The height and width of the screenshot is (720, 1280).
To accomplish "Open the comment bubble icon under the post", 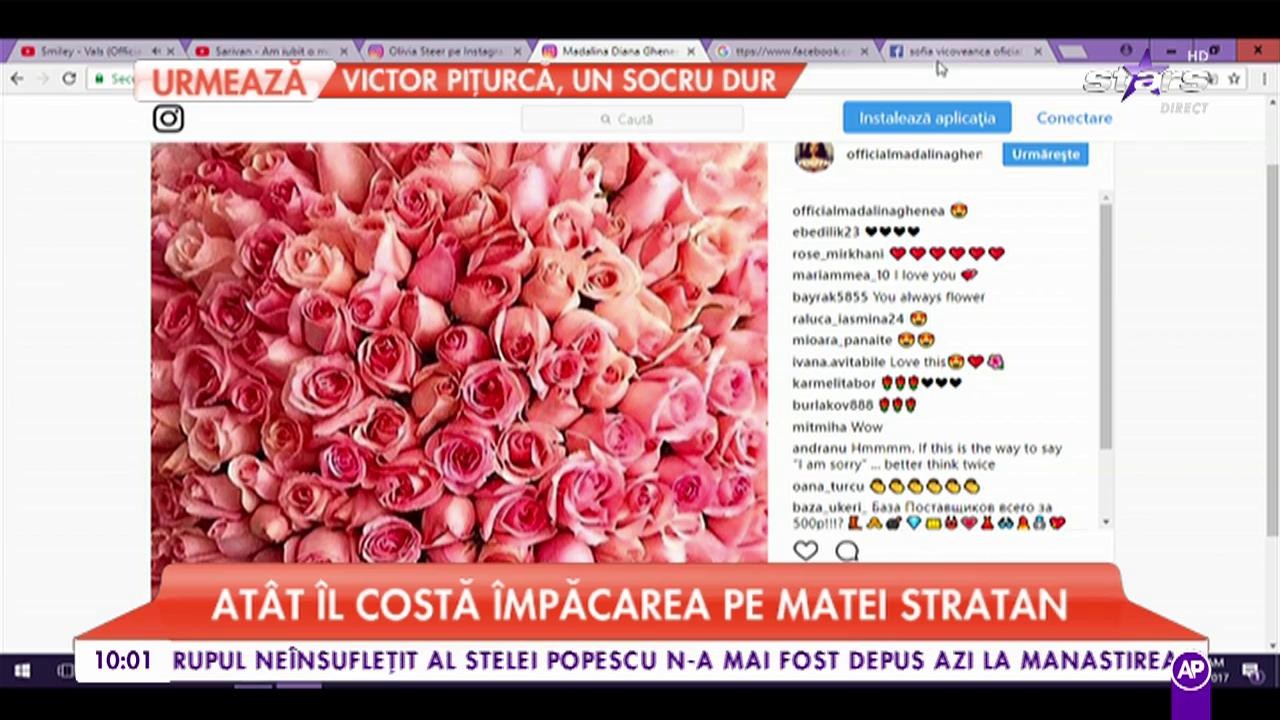I will [846, 550].
